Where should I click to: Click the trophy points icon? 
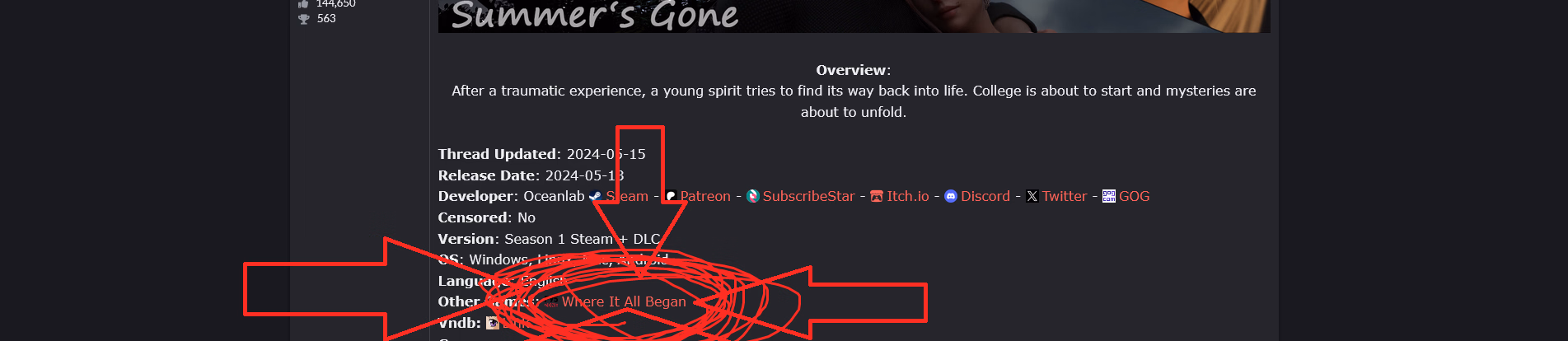pyautogui.click(x=303, y=19)
